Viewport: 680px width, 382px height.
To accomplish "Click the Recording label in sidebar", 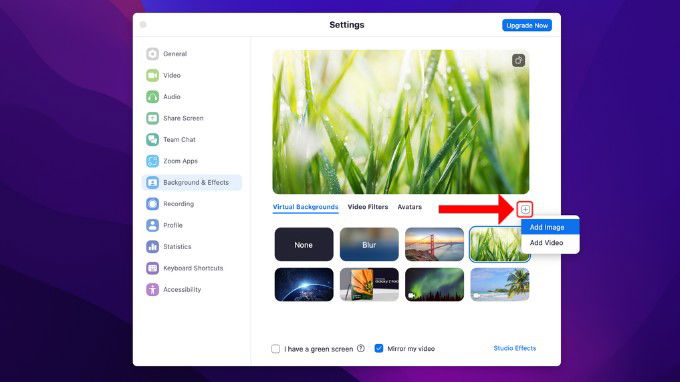I will [x=178, y=204].
